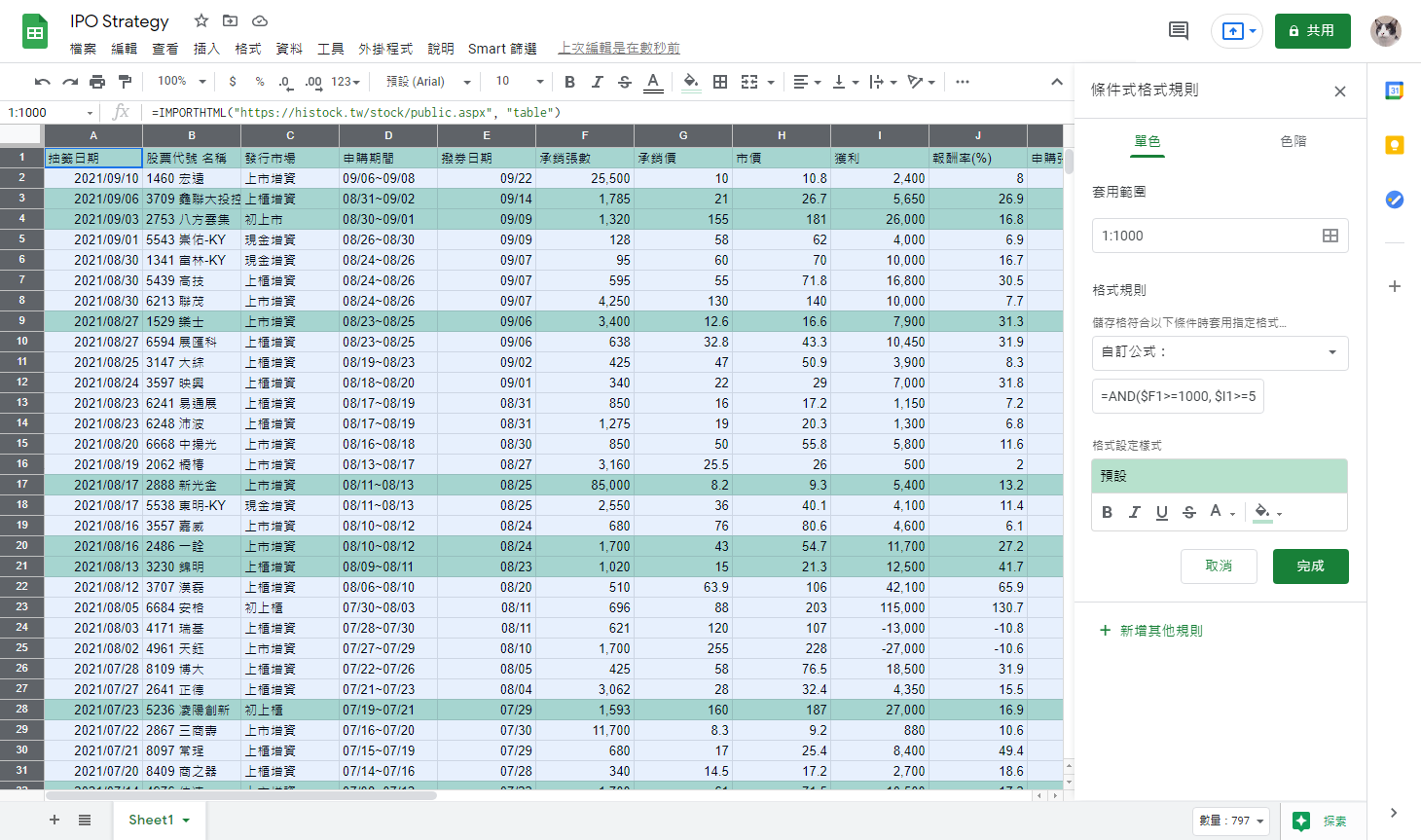
Task: Open Google Keep side panel icon
Action: pos(1394,145)
